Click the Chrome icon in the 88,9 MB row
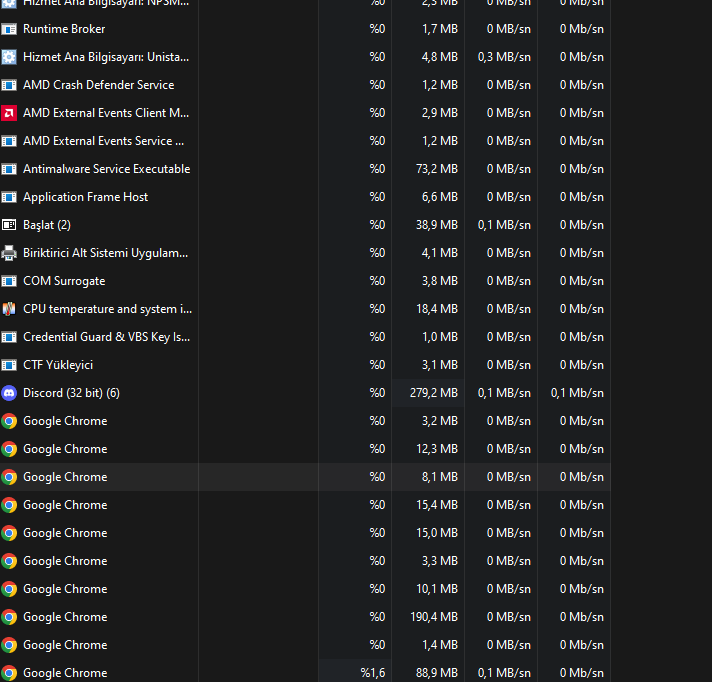712x682 pixels. click(9, 673)
